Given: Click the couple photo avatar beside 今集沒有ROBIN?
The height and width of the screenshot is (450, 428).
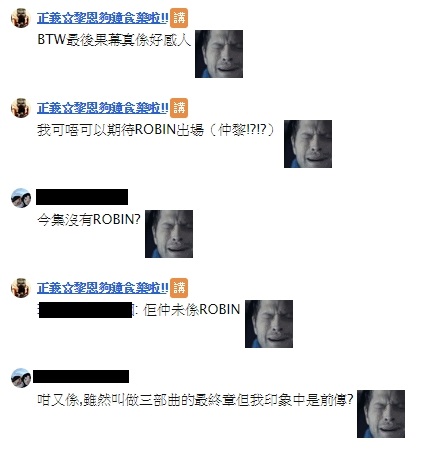Looking at the screenshot, I should tap(21, 198).
